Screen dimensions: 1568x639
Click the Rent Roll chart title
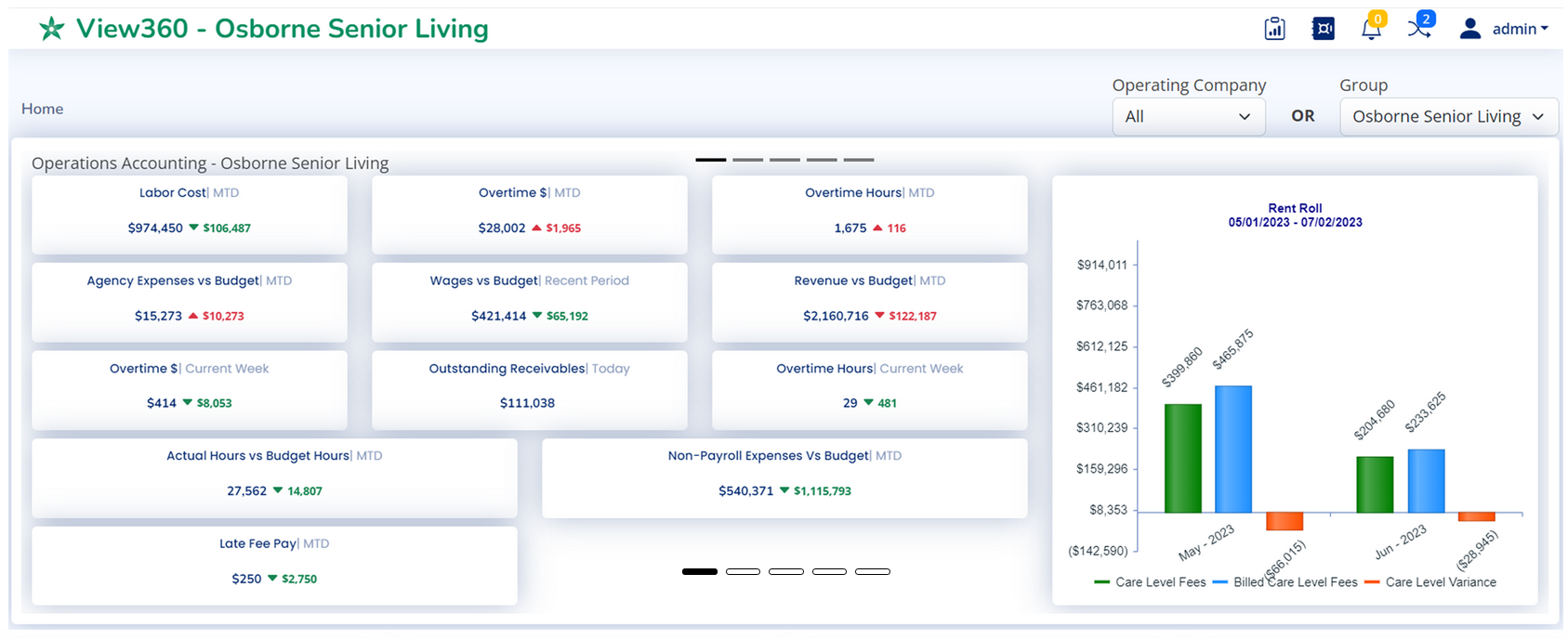1295,215
